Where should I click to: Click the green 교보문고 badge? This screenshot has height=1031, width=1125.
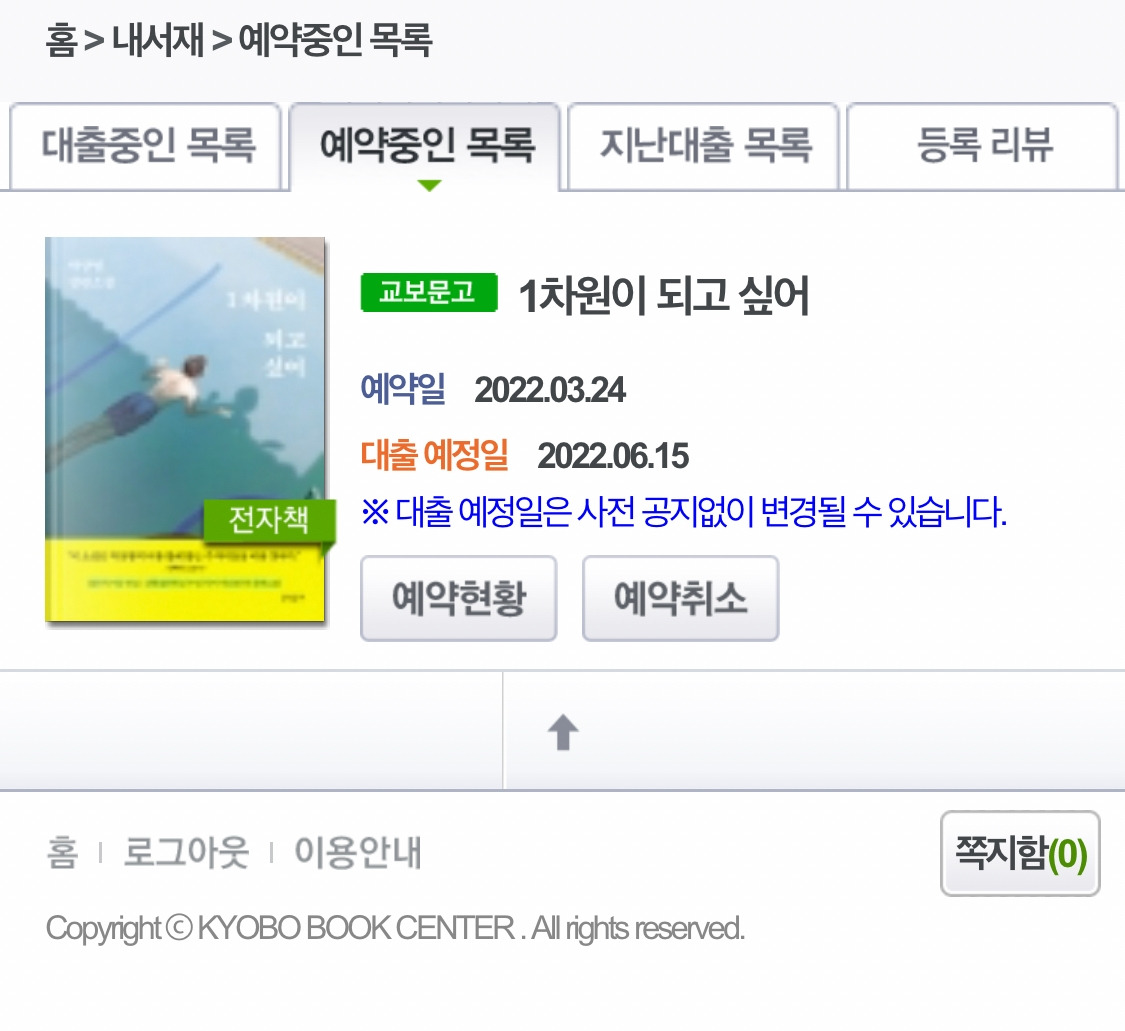point(429,292)
